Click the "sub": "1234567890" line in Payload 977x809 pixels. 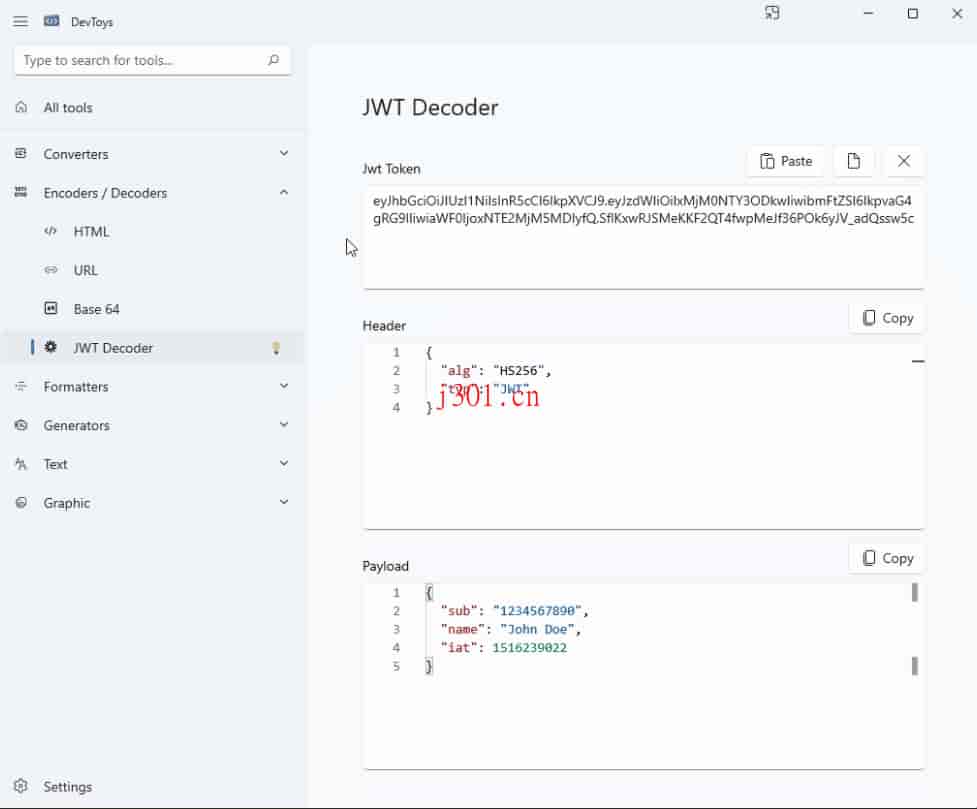tap(515, 610)
